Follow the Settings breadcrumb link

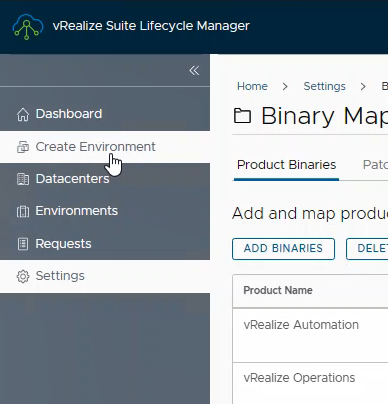coord(324,86)
